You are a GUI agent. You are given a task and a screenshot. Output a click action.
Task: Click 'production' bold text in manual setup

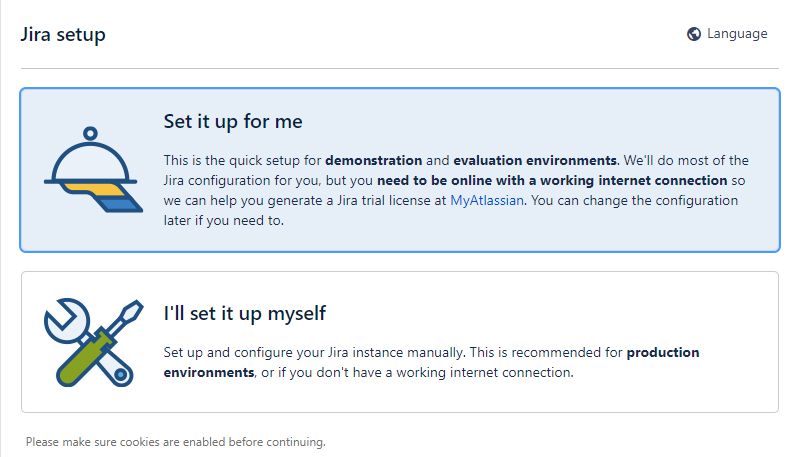click(663, 353)
